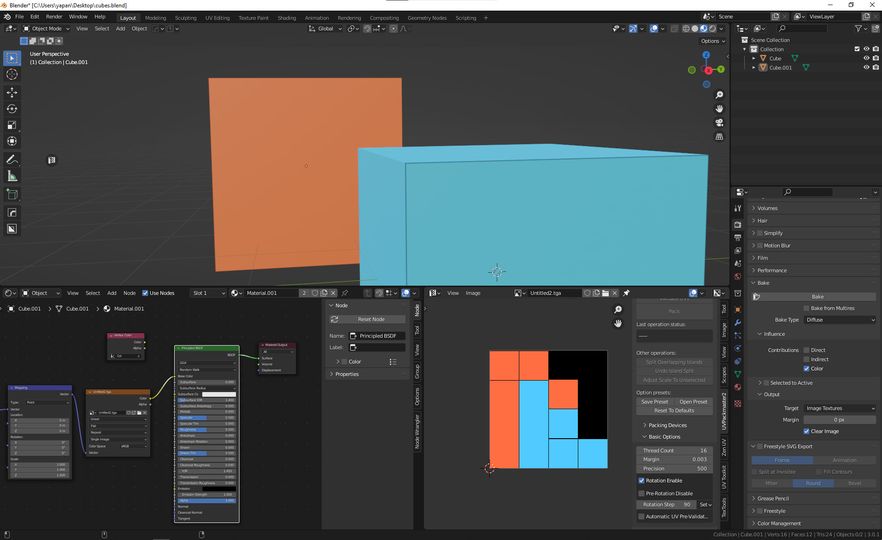This screenshot has height=540, width=882.
Task: Enable Indirect contribution checkbox
Action: (x=806, y=359)
